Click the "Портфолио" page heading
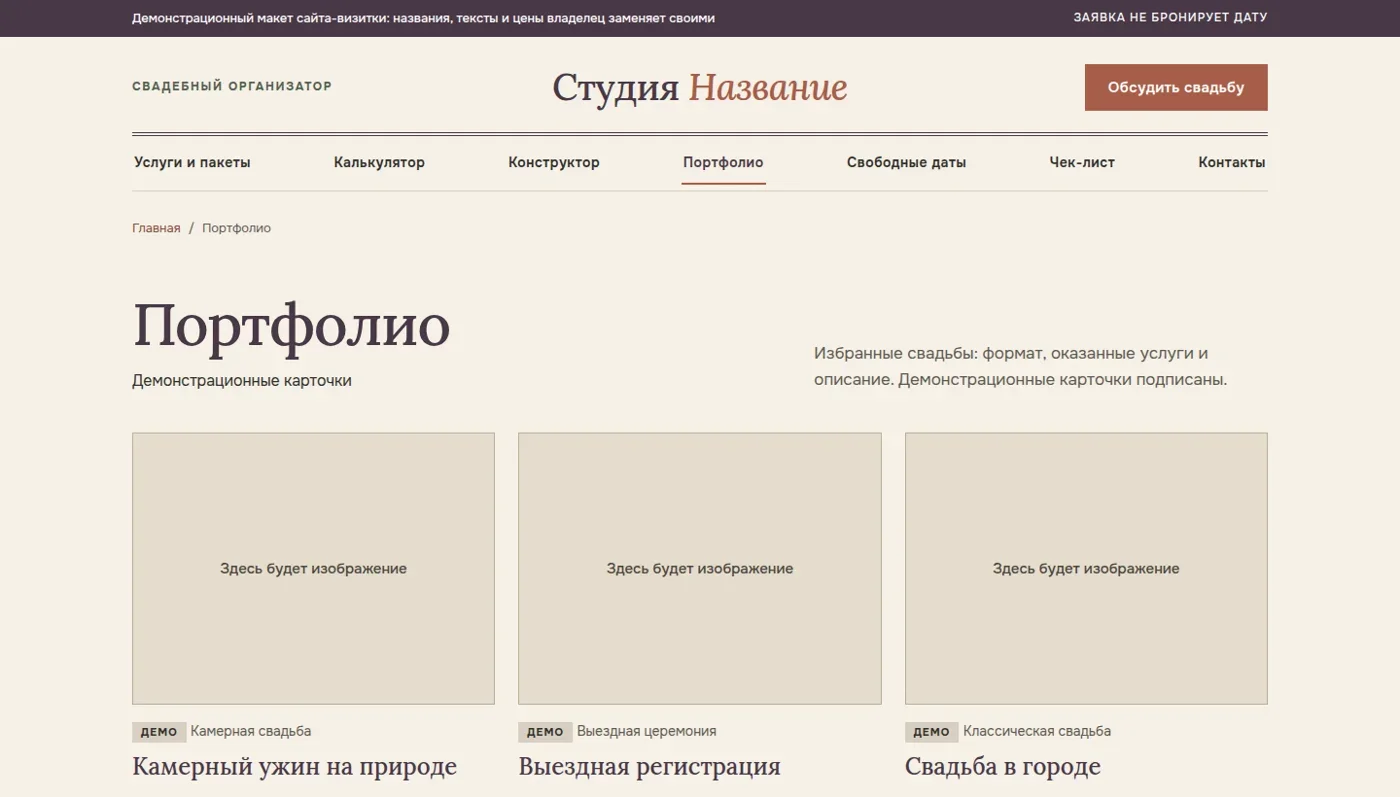Image resolution: width=1400 pixels, height=797 pixels. click(x=291, y=326)
